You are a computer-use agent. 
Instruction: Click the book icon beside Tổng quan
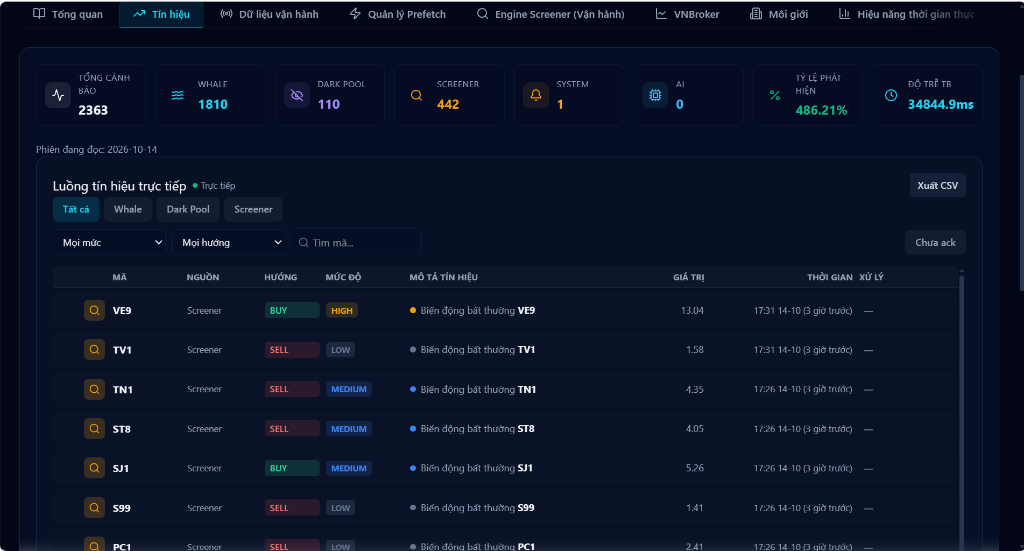pos(39,14)
